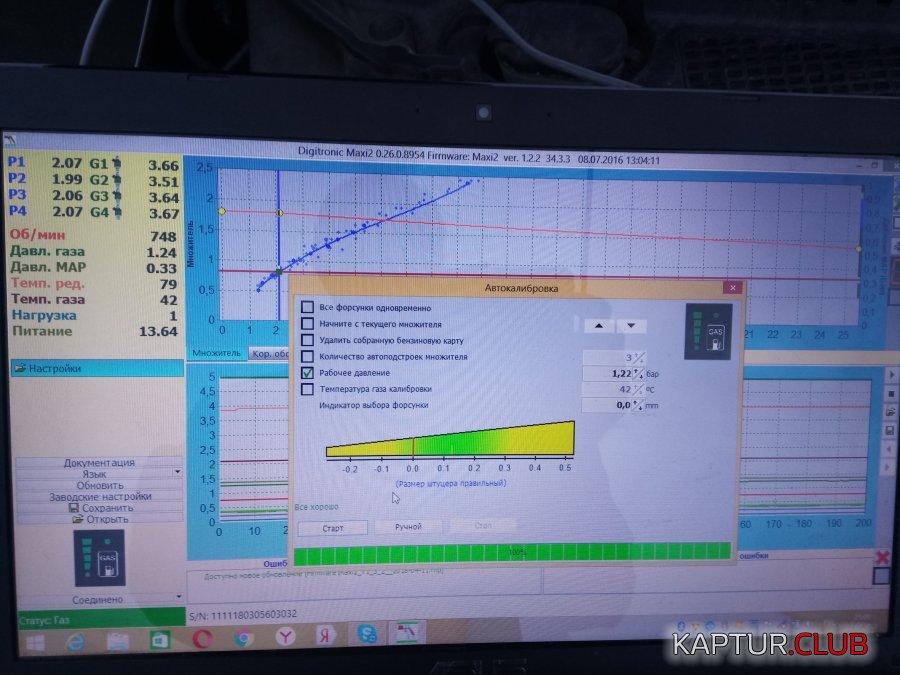Adjust the gas temperature stepper at 42
The height and width of the screenshot is (675, 900).
point(638,389)
